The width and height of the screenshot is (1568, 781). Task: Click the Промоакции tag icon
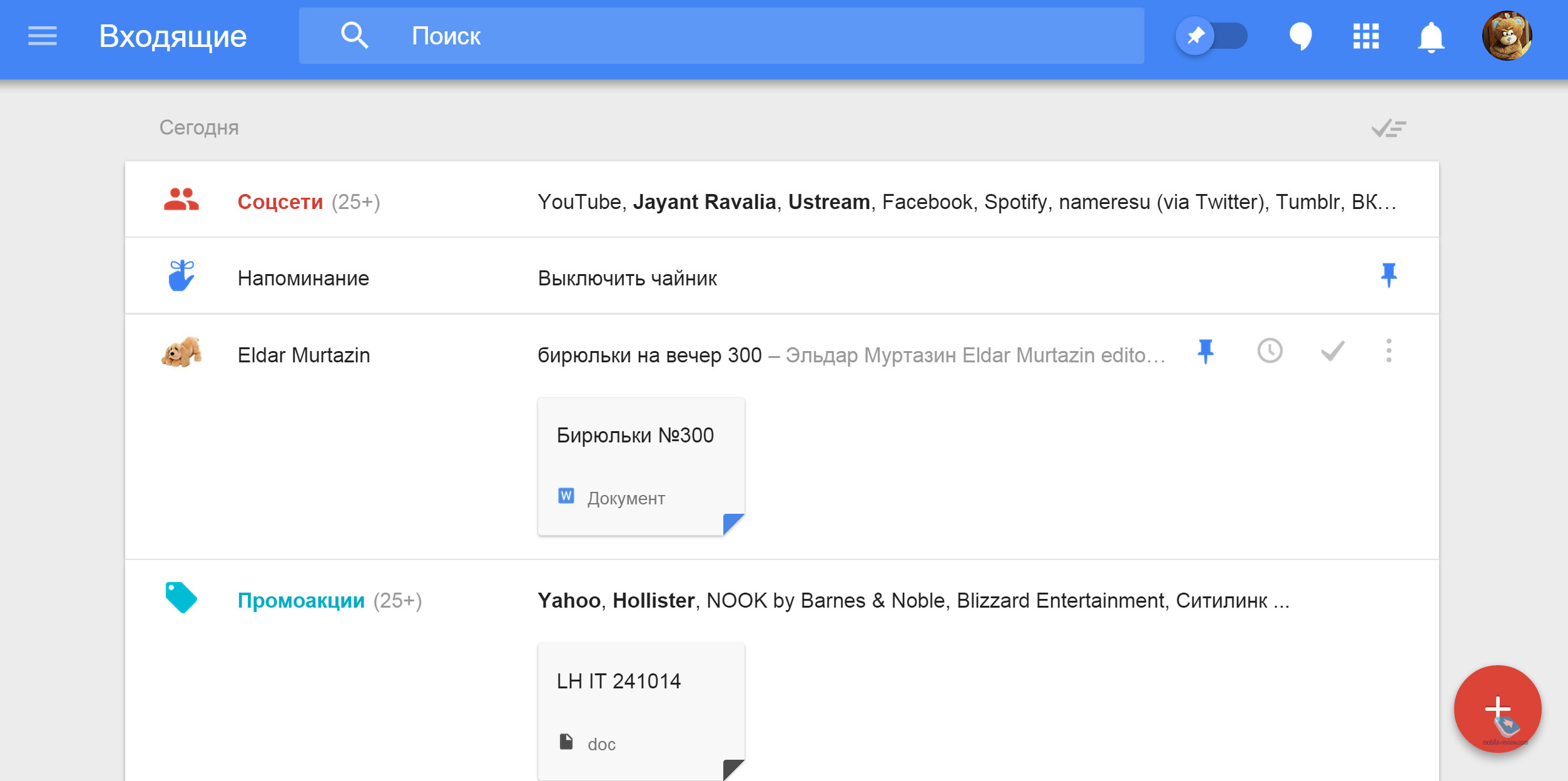(x=181, y=598)
